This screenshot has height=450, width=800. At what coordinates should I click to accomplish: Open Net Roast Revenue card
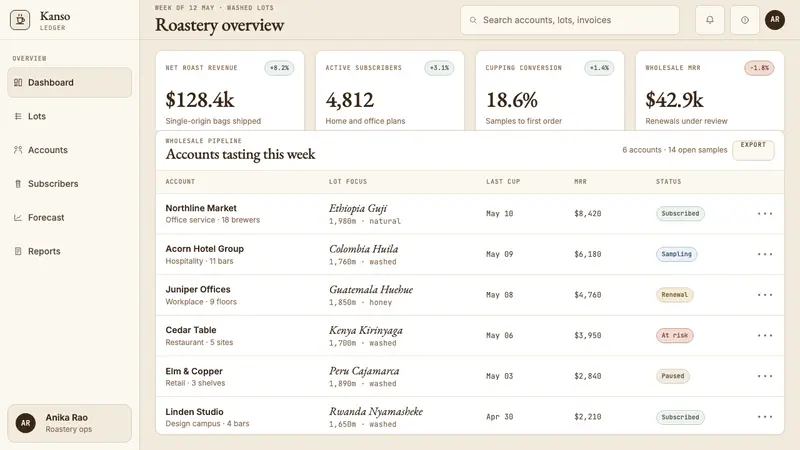tap(230, 91)
